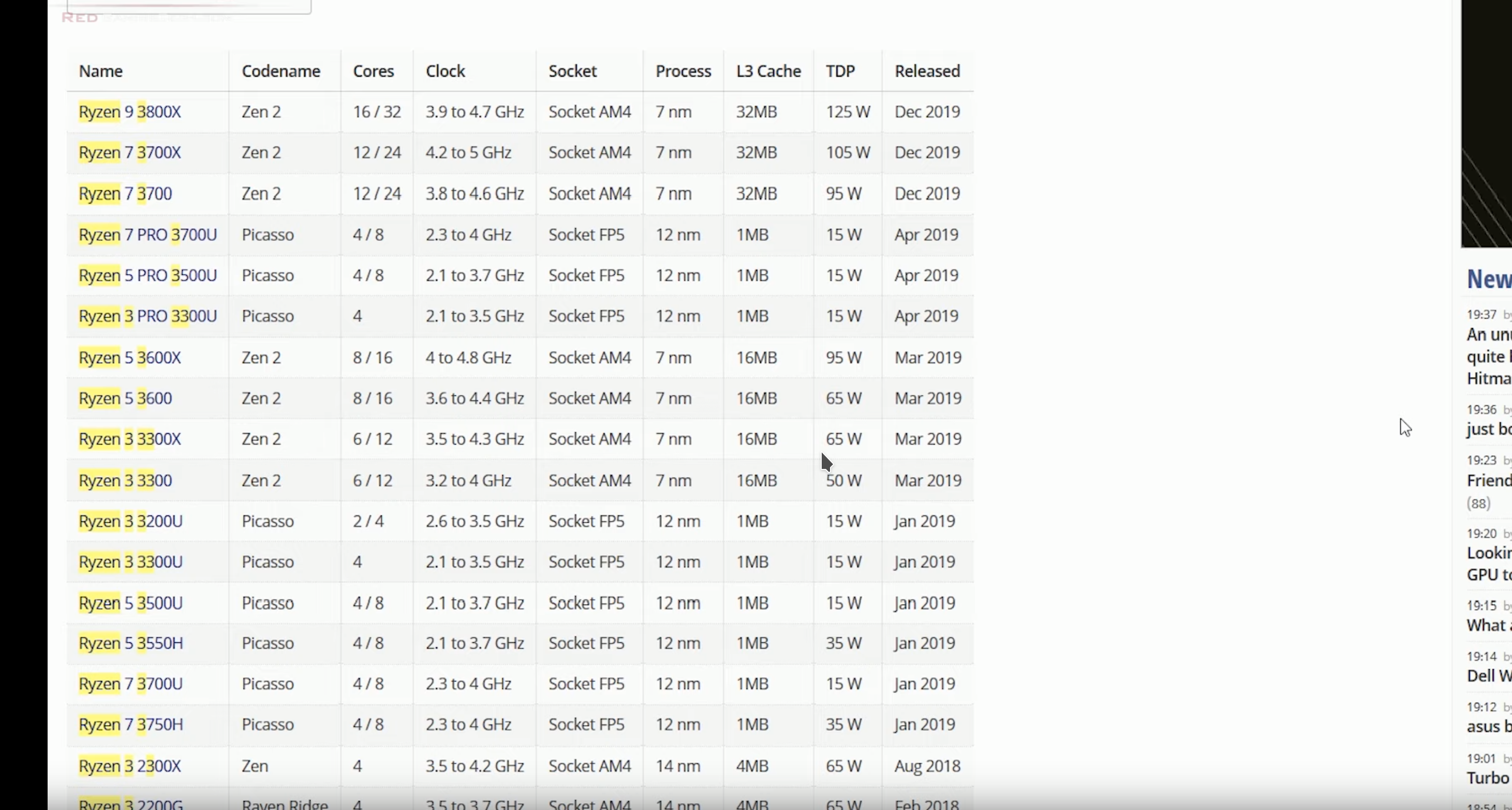Select the Ryzen 3 3300 entry
Screen dimensions: 1512x810
click(x=125, y=481)
